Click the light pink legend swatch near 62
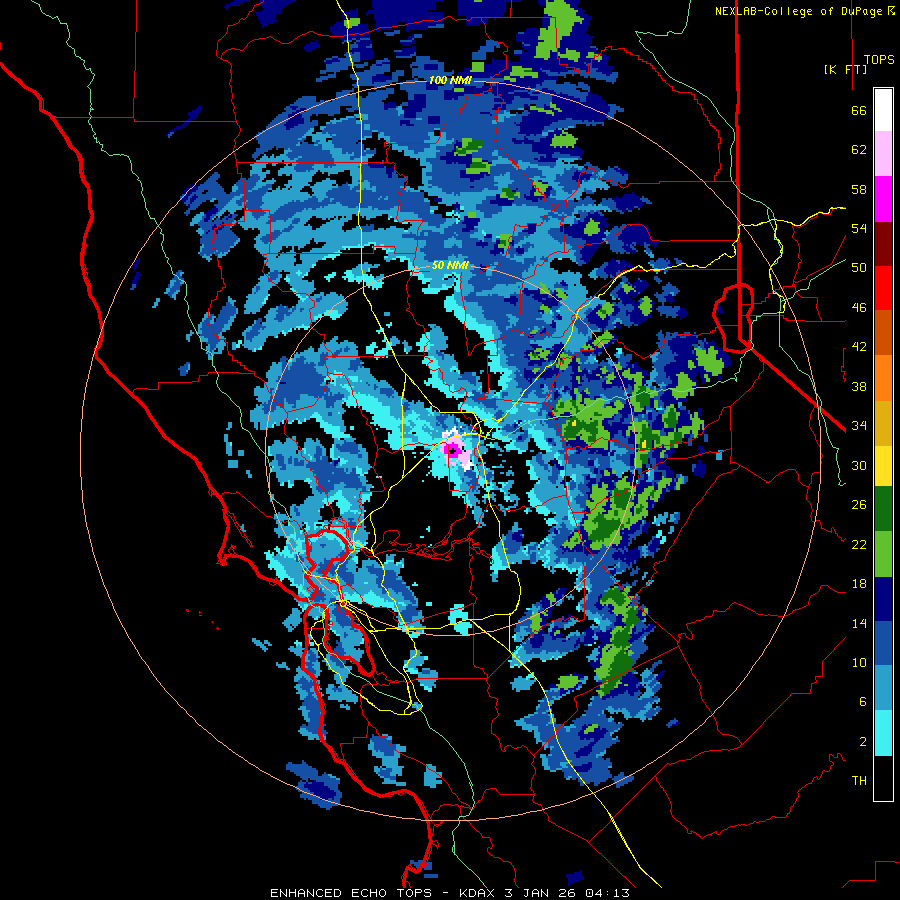The height and width of the screenshot is (900, 900). point(883,154)
